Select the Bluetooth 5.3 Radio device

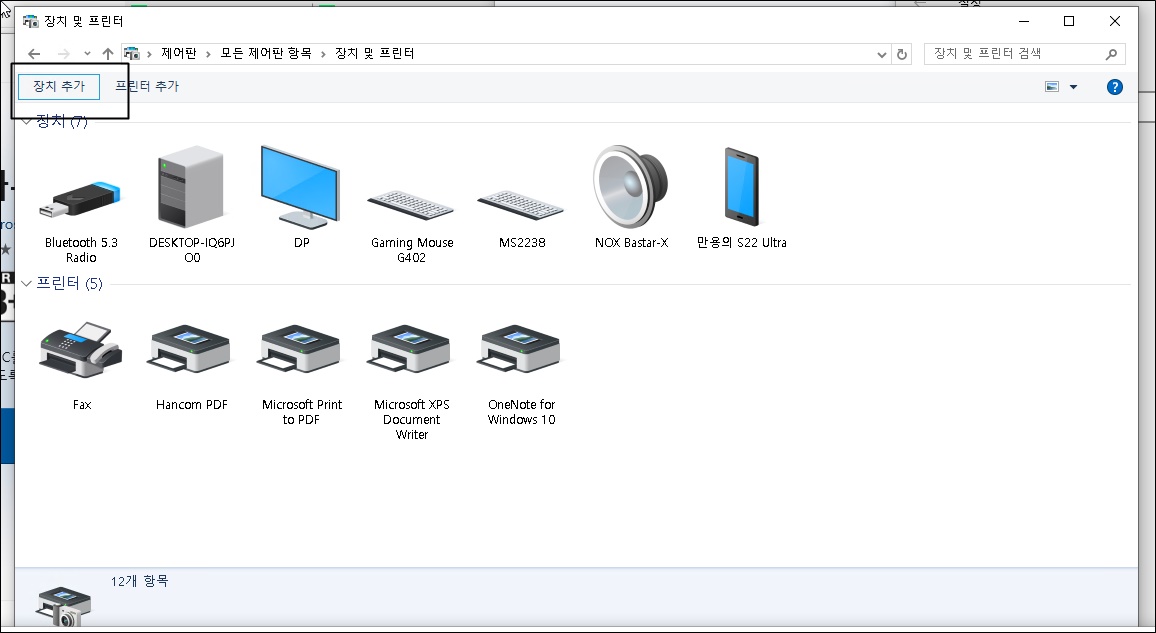pos(80,195)
